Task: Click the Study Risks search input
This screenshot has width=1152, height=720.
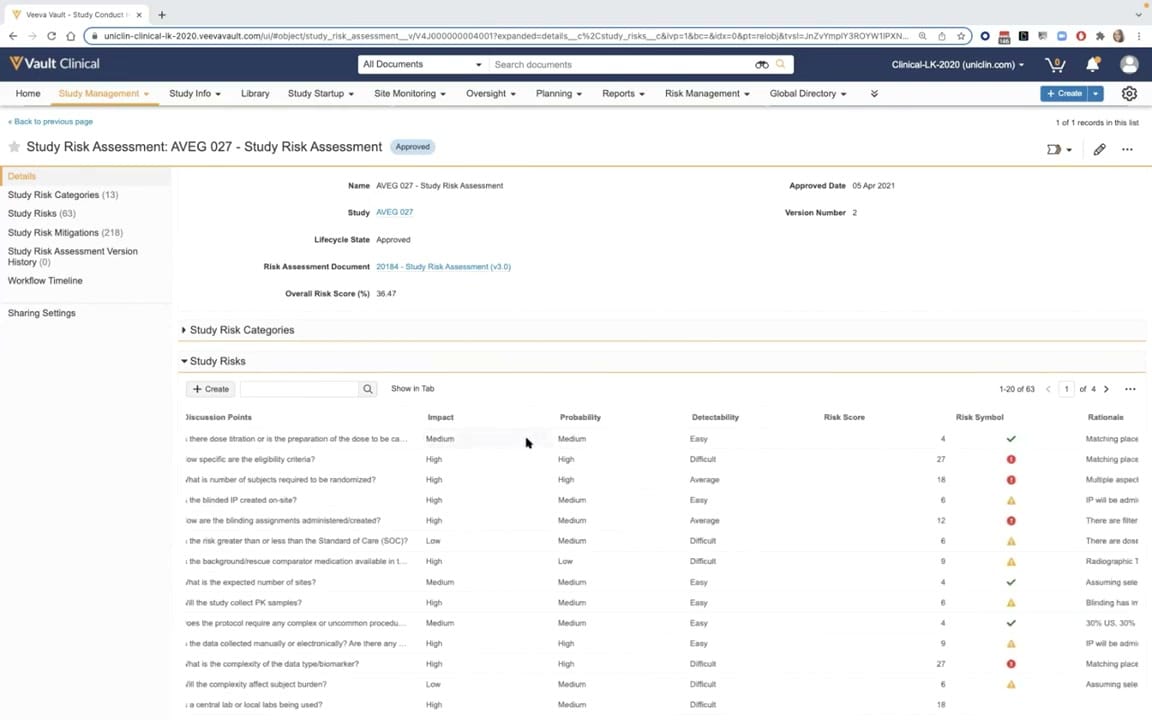Action: tap(299, 389)
